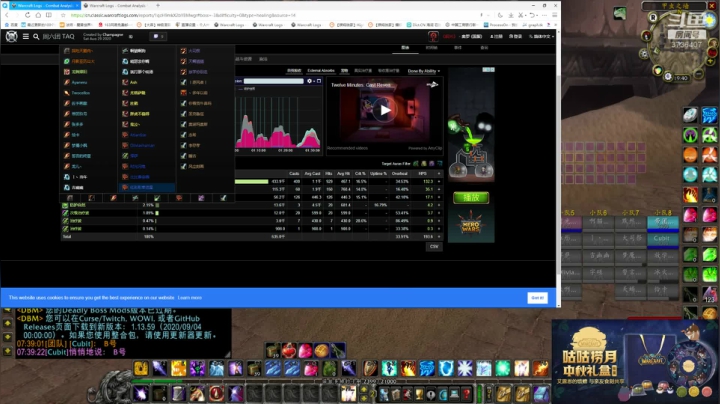
Task: Choose player Ash from the list
Action: (134, 82)
